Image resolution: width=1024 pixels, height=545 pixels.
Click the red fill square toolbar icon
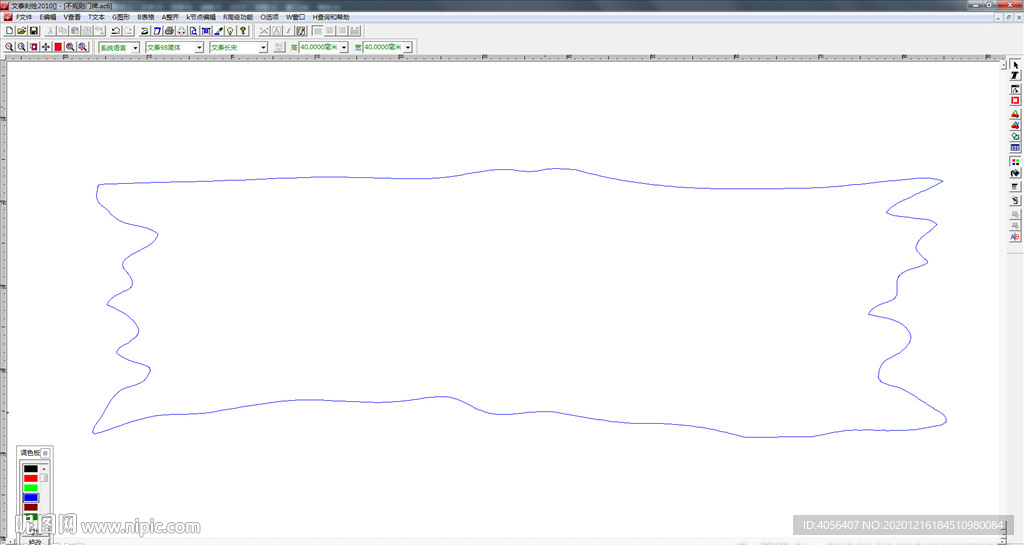pyautogui.click(x=58, y=47)
